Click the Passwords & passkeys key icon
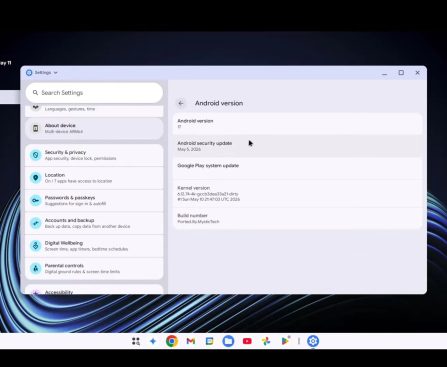The width and height of the screenshot is (447, 367). [35, 200]
